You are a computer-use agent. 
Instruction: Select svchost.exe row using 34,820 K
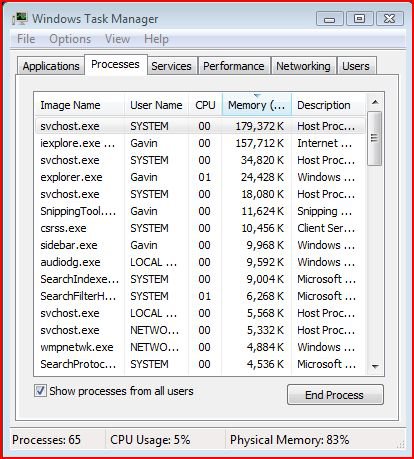[x=200, y=160]
